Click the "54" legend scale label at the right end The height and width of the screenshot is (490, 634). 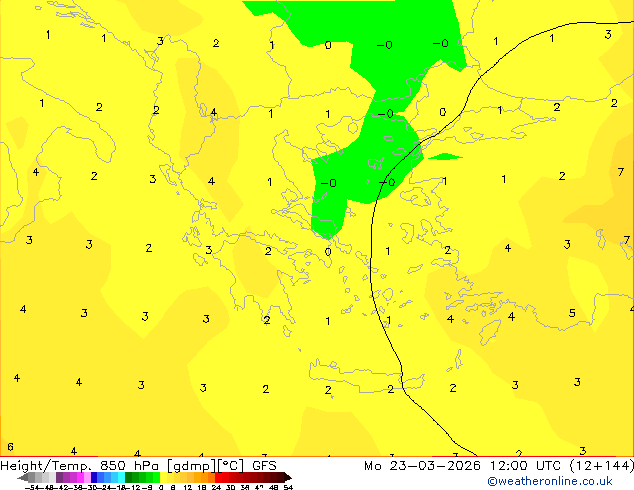[288, 487]
